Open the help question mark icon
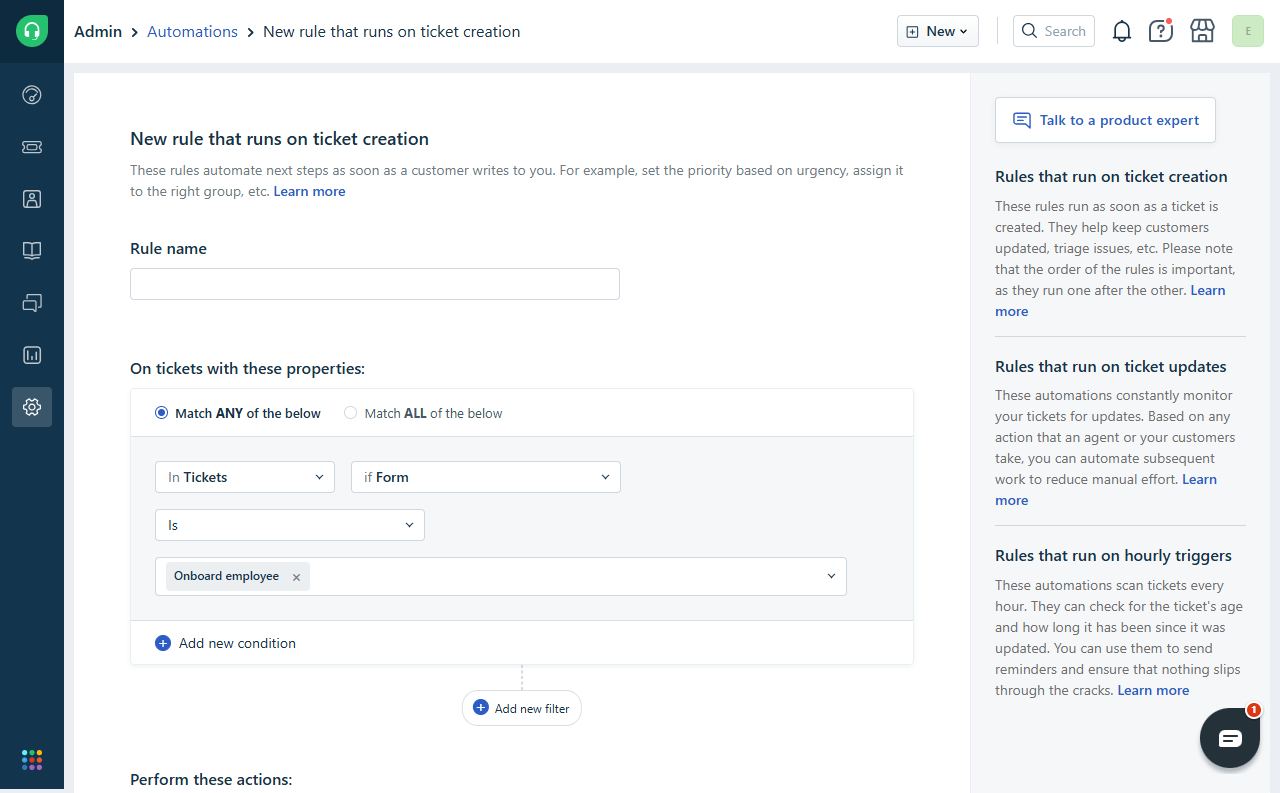This screenshot has width=1280, height=793. [1161, 31]
